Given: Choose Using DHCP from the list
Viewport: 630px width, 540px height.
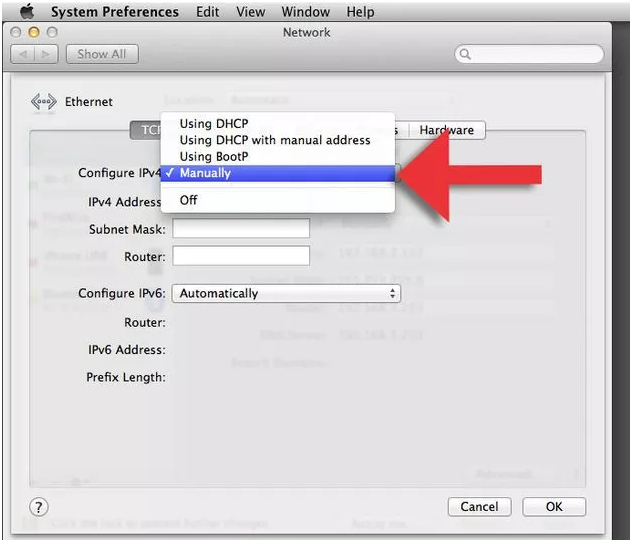Looking at the screenshot, I should [x=278, y=123].
